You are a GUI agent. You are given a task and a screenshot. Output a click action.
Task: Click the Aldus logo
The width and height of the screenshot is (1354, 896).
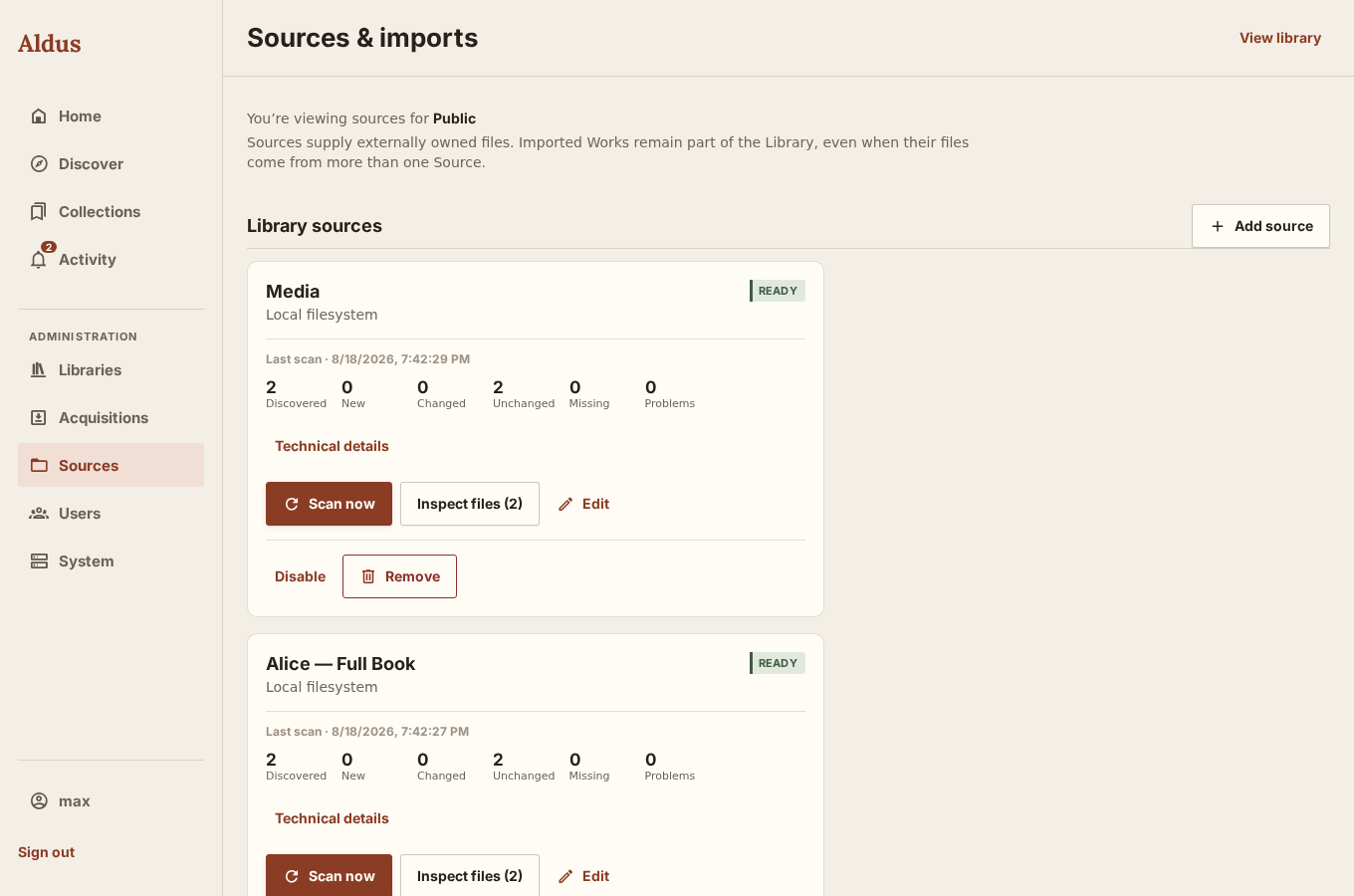(x=50, y=43)
